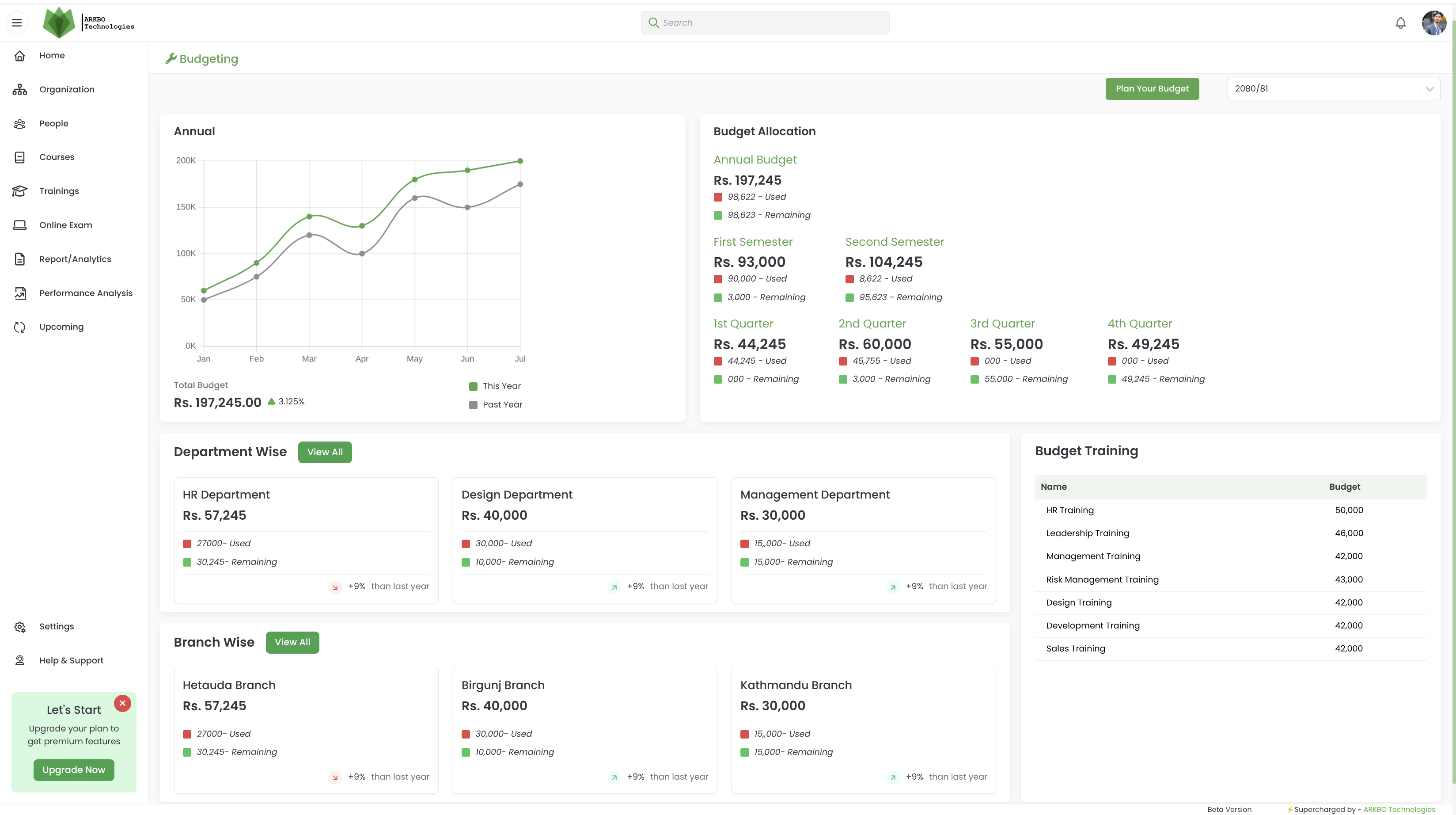Toggle Past Year legend in chart
The image size is (1456, 815).
click(x=495, y=405)
